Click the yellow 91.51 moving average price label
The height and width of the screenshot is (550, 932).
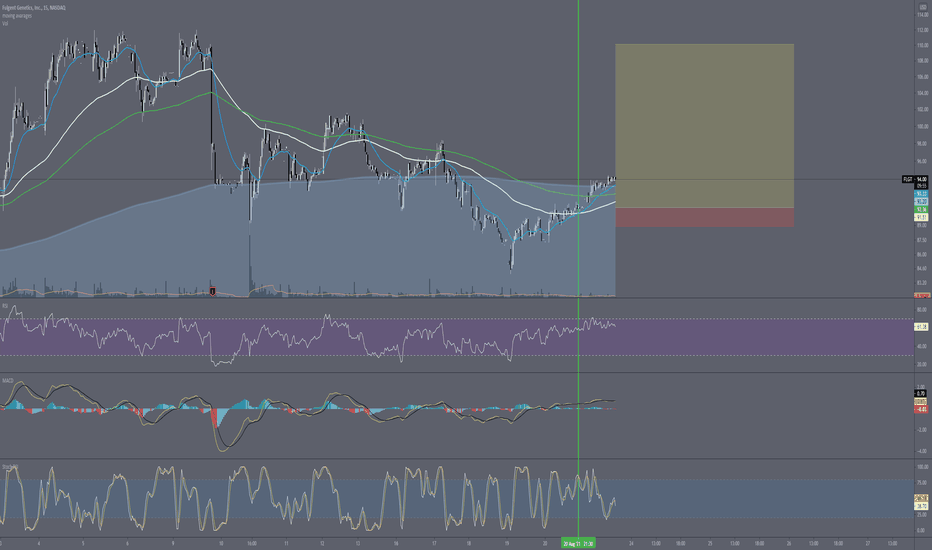point(921,218)
